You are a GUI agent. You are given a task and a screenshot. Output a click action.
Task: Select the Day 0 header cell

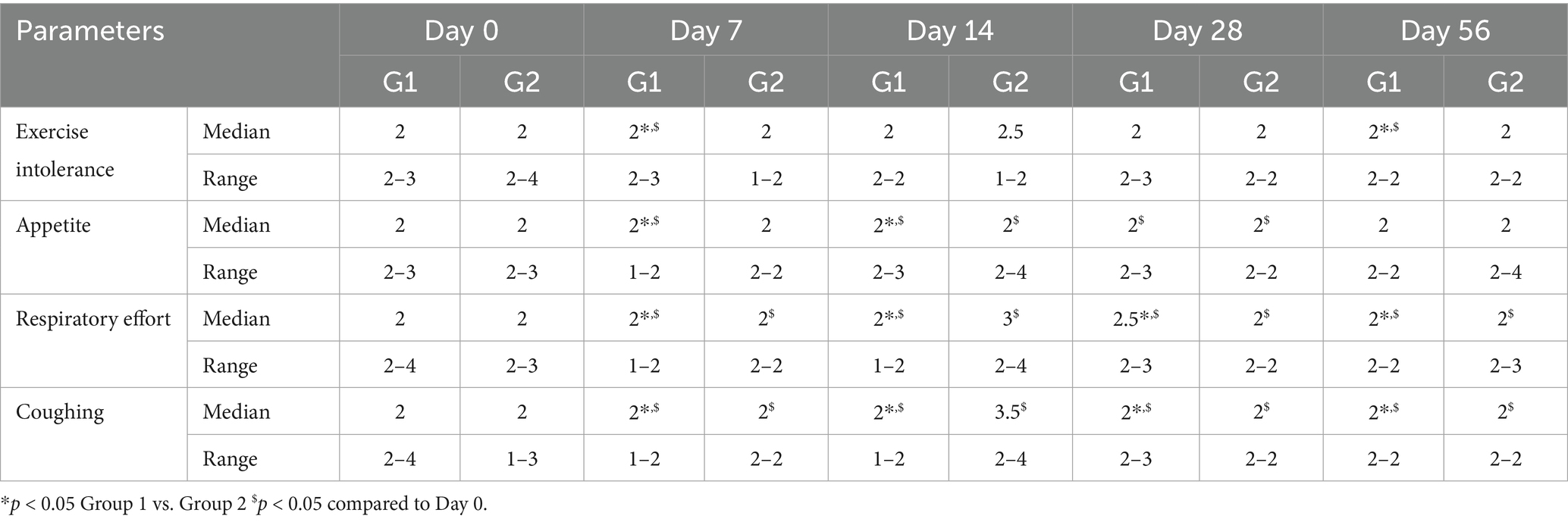point(461,30)
